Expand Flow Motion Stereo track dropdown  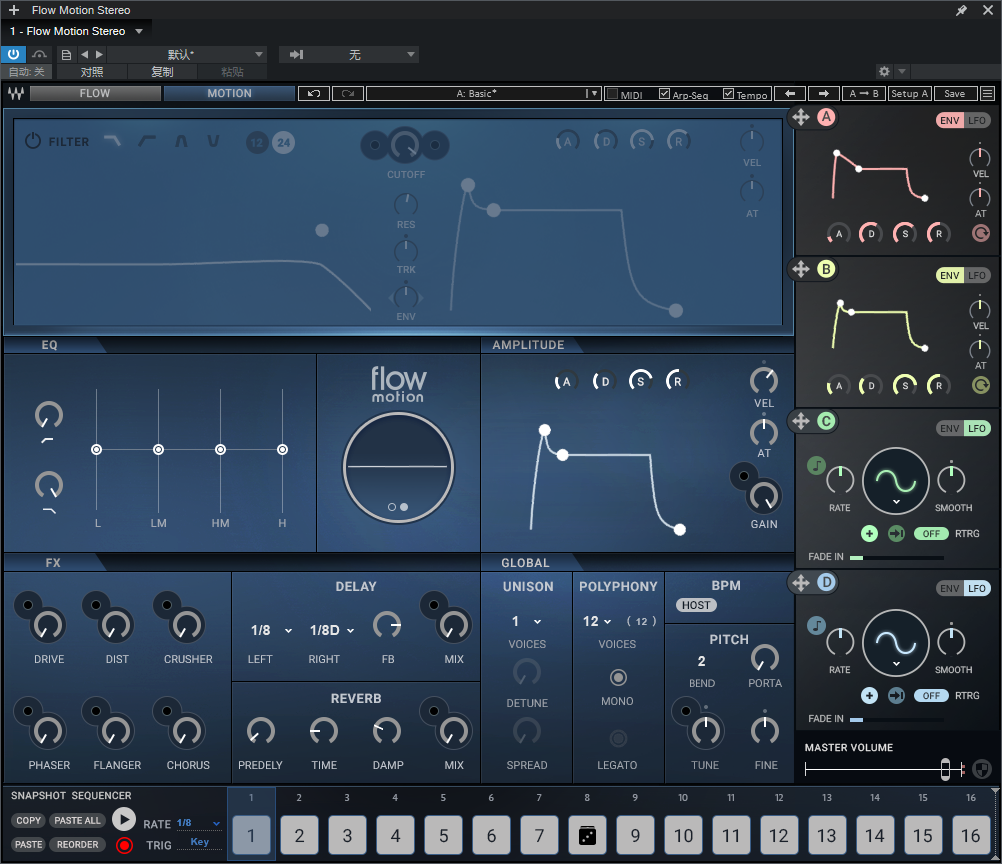click(x=139, y=31)
